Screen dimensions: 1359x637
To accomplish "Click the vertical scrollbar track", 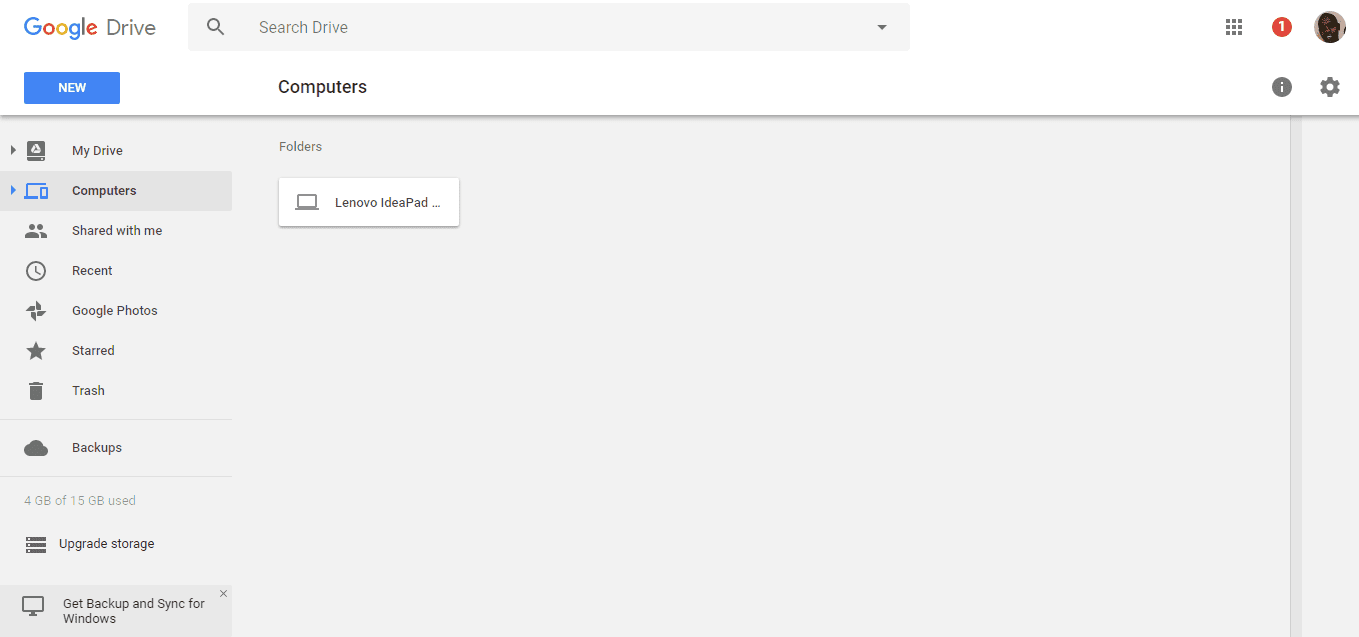I will 1296,376.
